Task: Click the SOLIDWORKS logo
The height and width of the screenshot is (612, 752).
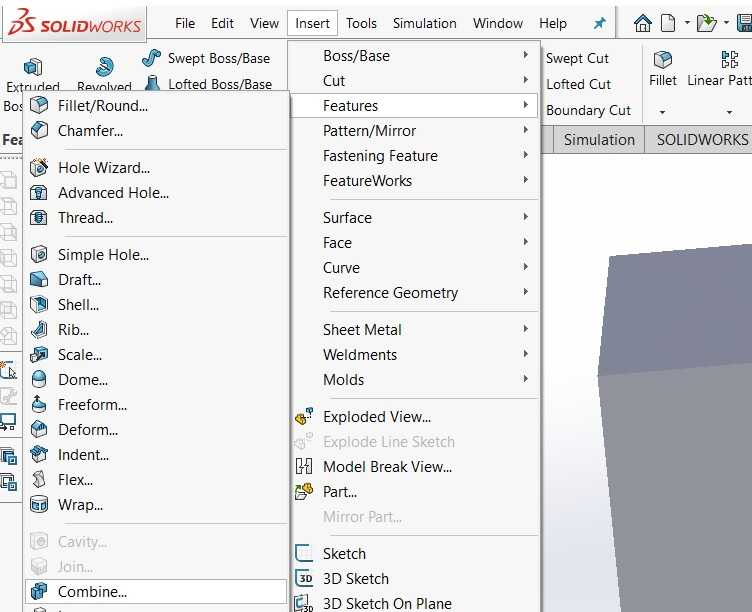Action: point(75,23)
